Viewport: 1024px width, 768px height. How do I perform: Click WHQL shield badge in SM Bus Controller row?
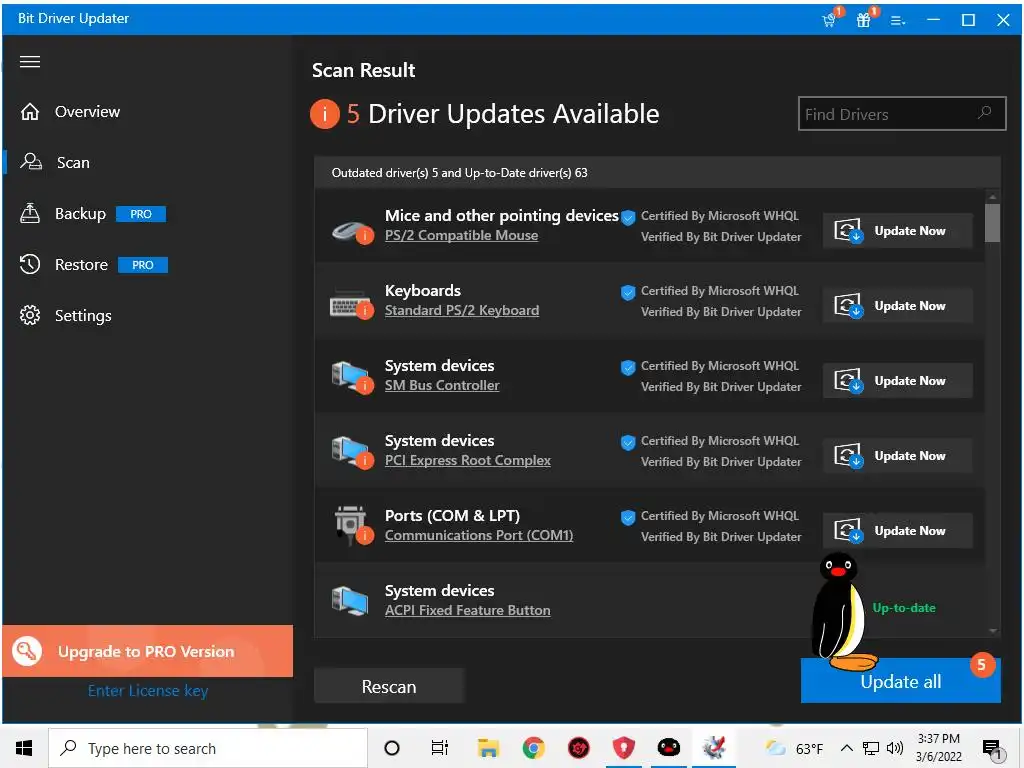pyautogui.click(x=628, y=368)
